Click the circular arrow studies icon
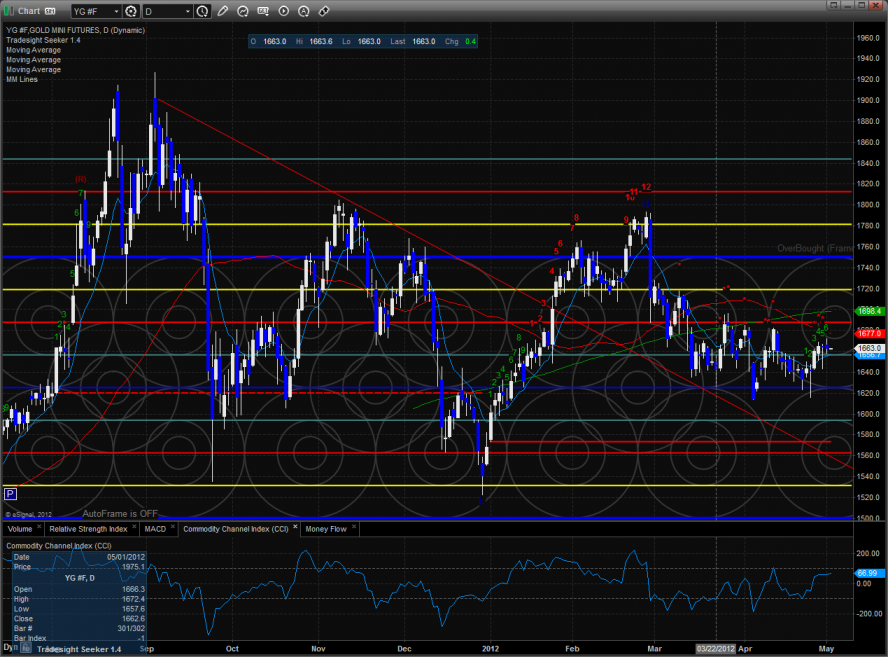The image size is (888, 657). [x=244, y=11]
